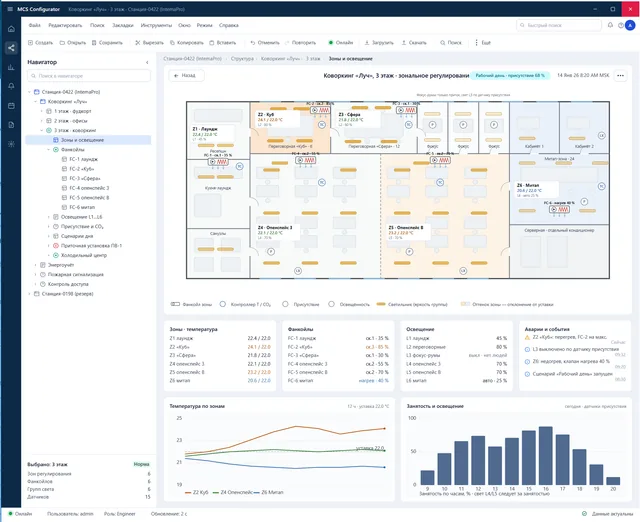Click the Станция-0422 breadcrumb link
Screen dimensions: 640x522
coord(192,59)
